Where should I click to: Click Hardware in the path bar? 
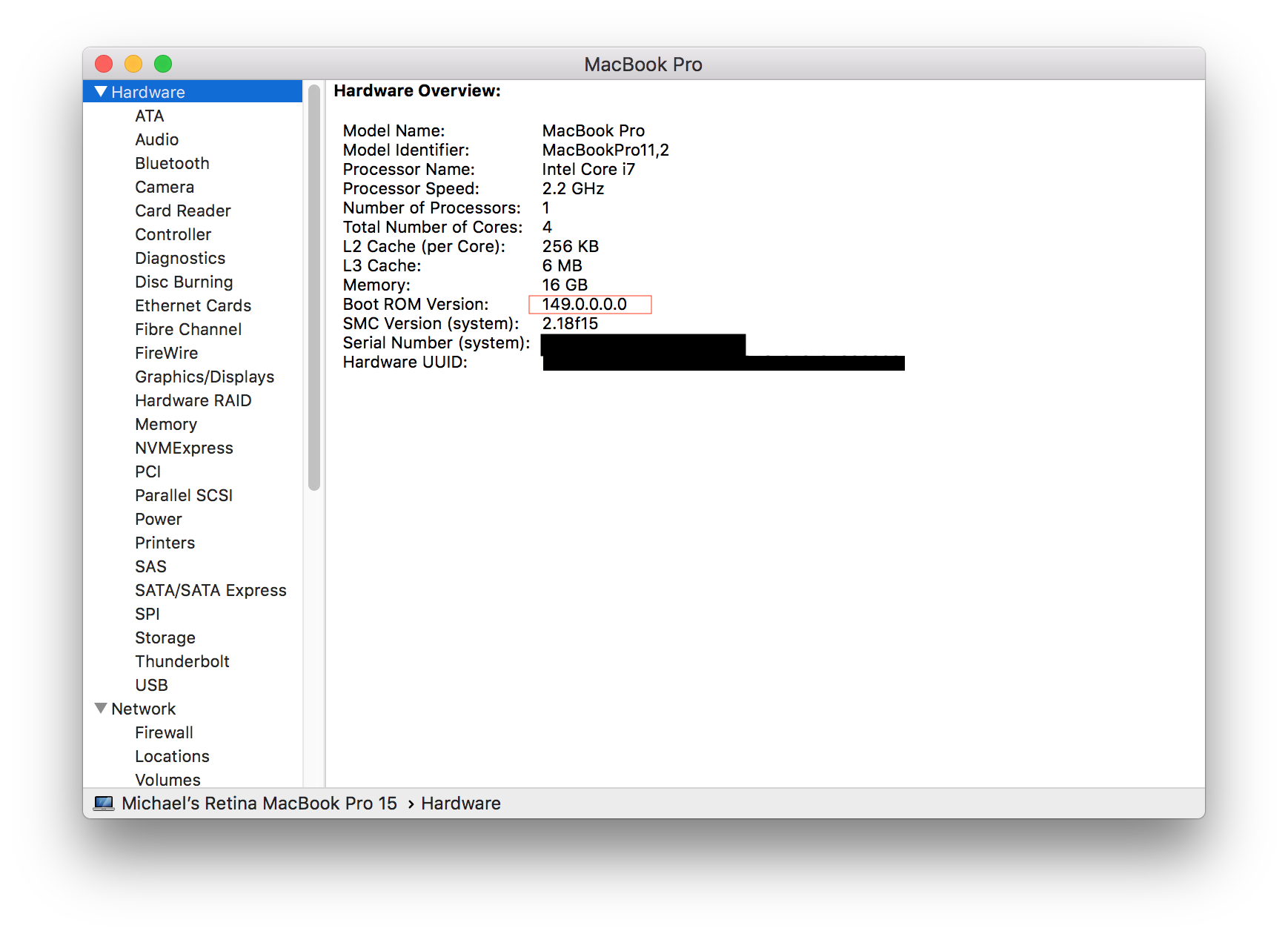[461, 804]
